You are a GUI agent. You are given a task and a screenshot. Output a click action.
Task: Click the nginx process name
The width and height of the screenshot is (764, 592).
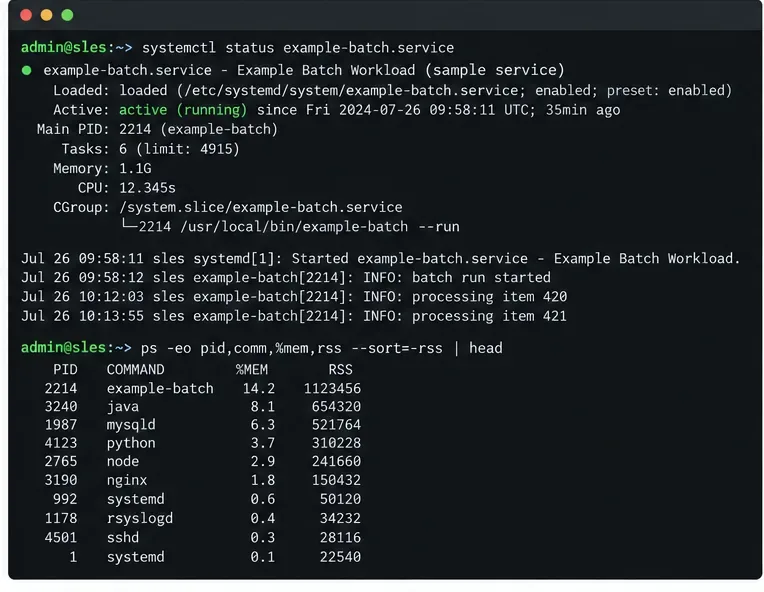(127, 480)
